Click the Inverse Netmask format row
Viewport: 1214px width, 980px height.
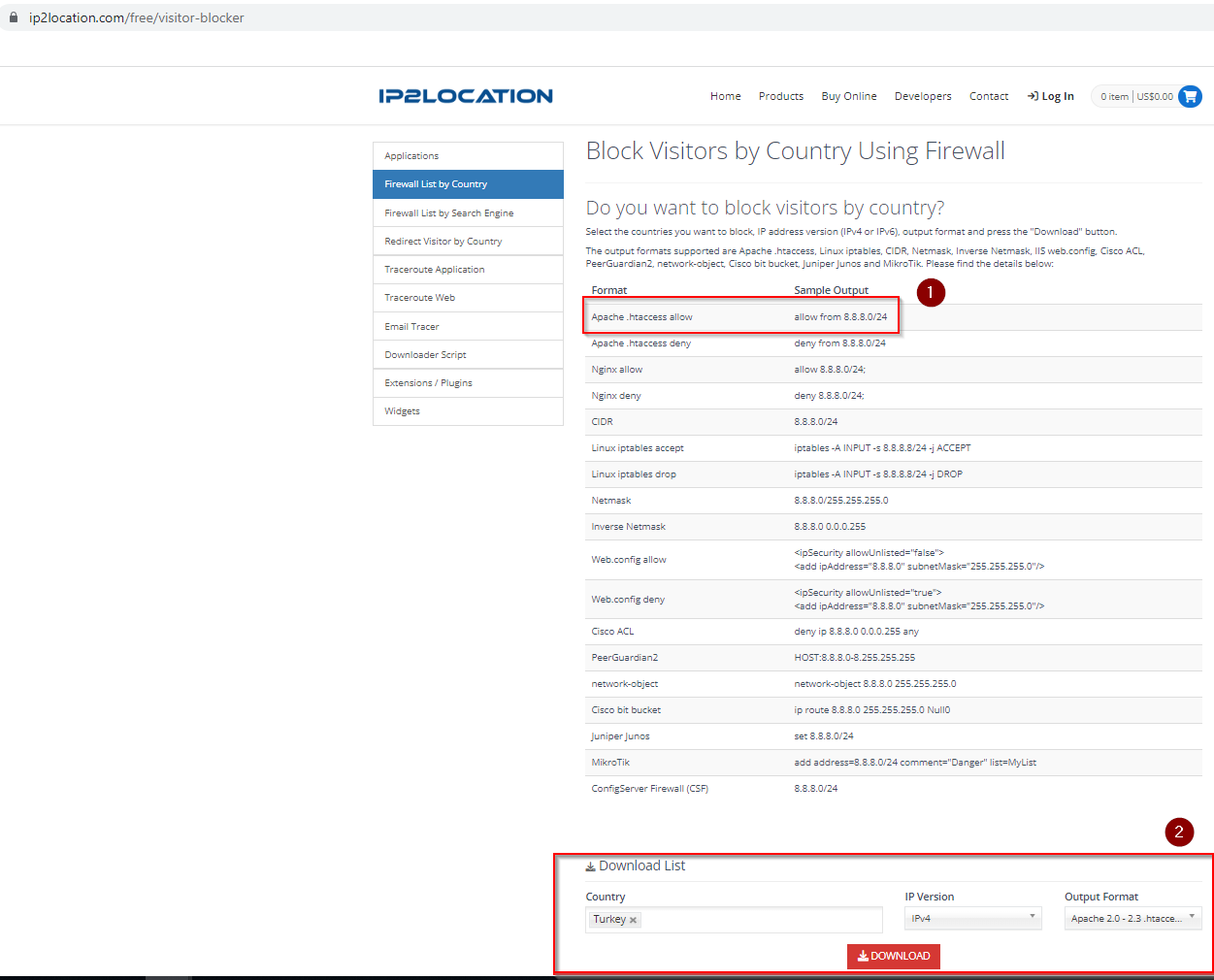click(894, 527)
